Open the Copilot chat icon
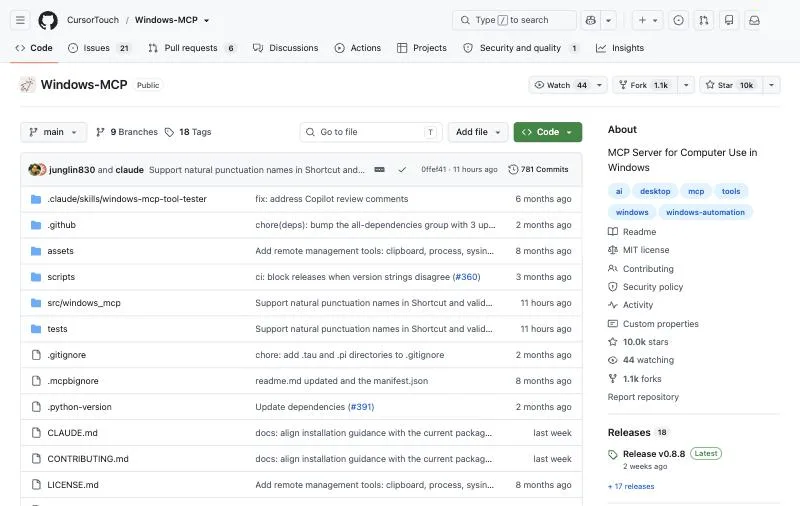The width and height of the screenshot is (800, 506). click(x=591, y=20)
